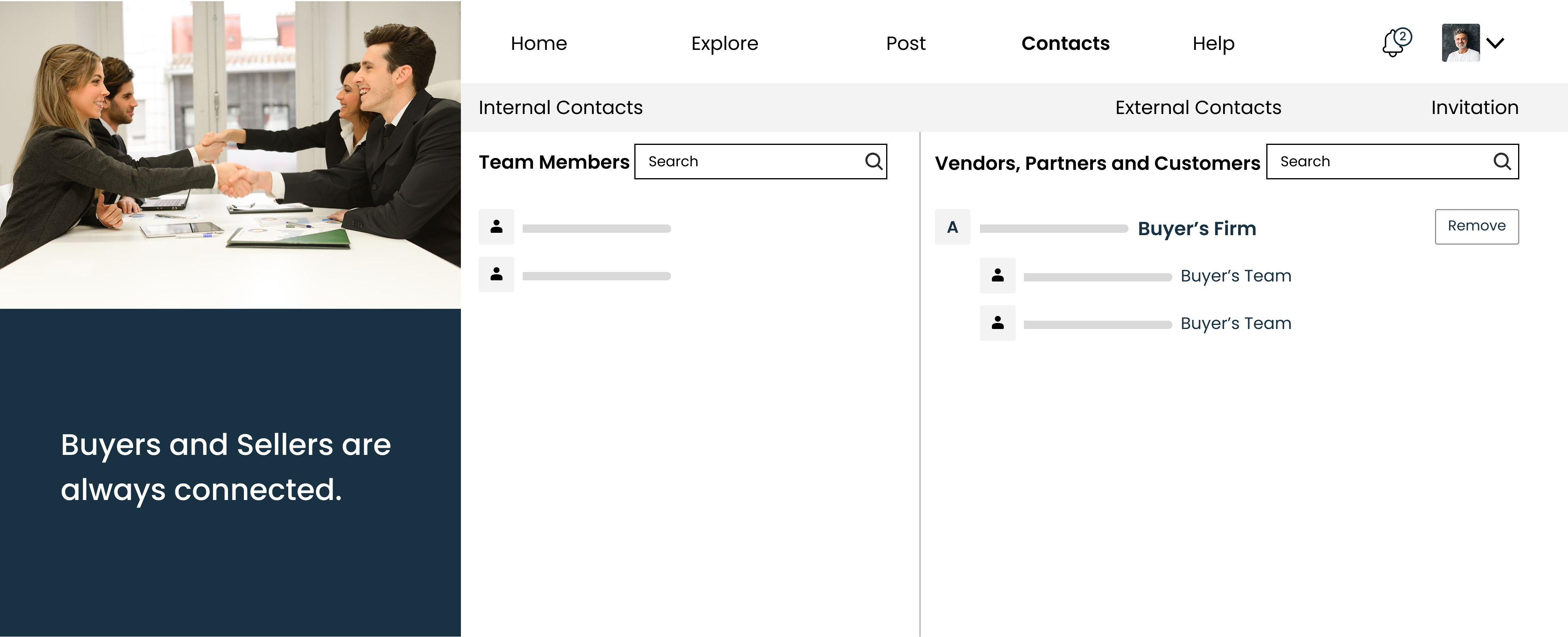Click the "A" avatar beside Buyer's Firm
Image resolution: width=1568 pixels, height=637 pixels.
[x=953, y=227]
